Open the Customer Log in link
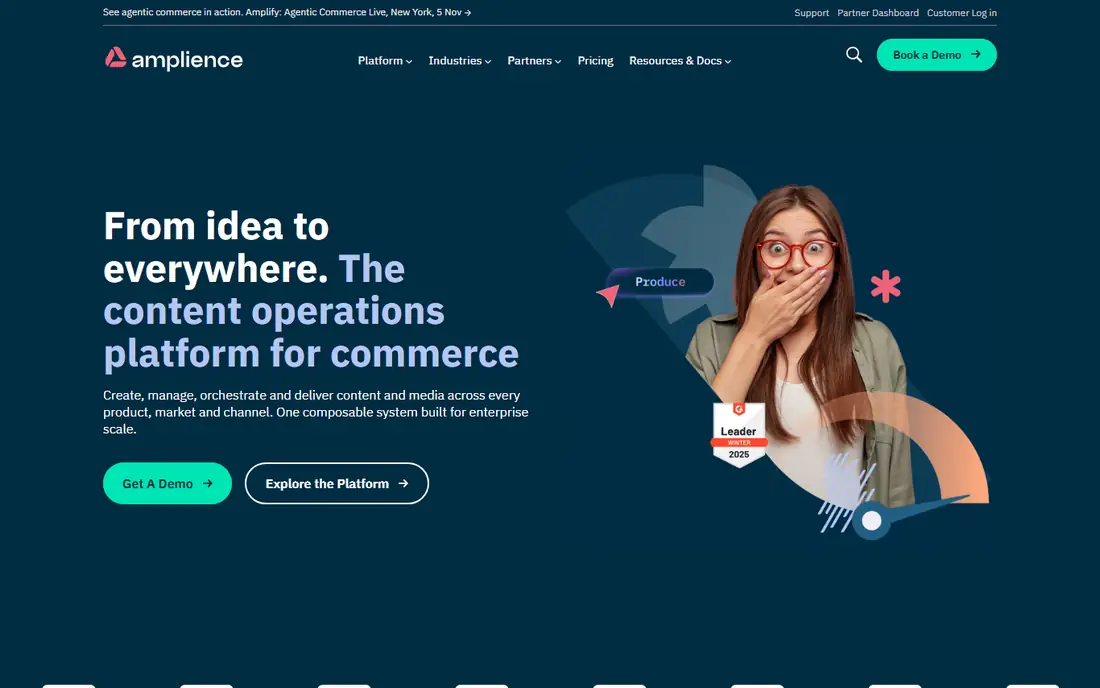The height and width of the screenshot is (688, 1100). [962, 13]
